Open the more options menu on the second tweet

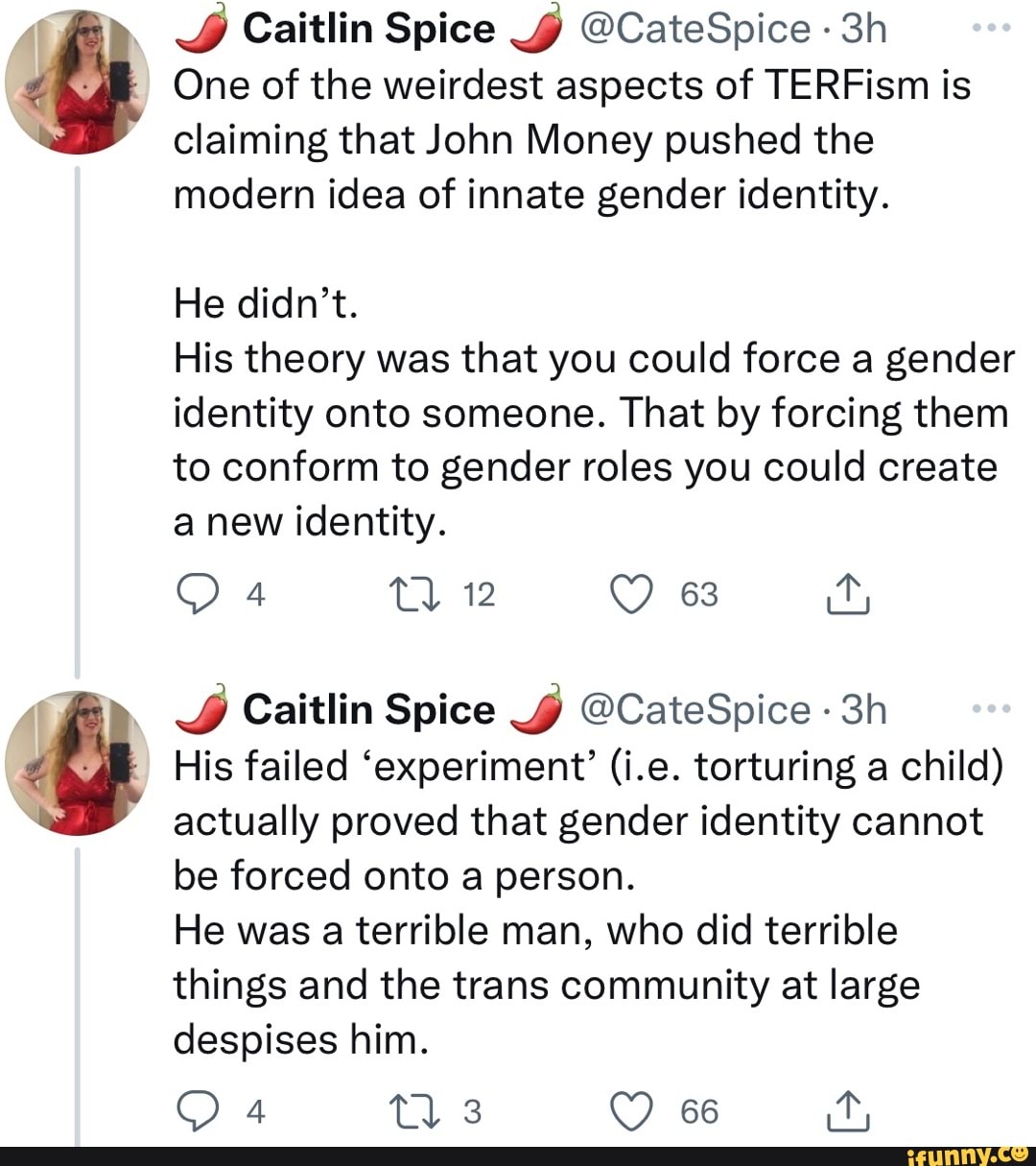[x=992, y=708]
